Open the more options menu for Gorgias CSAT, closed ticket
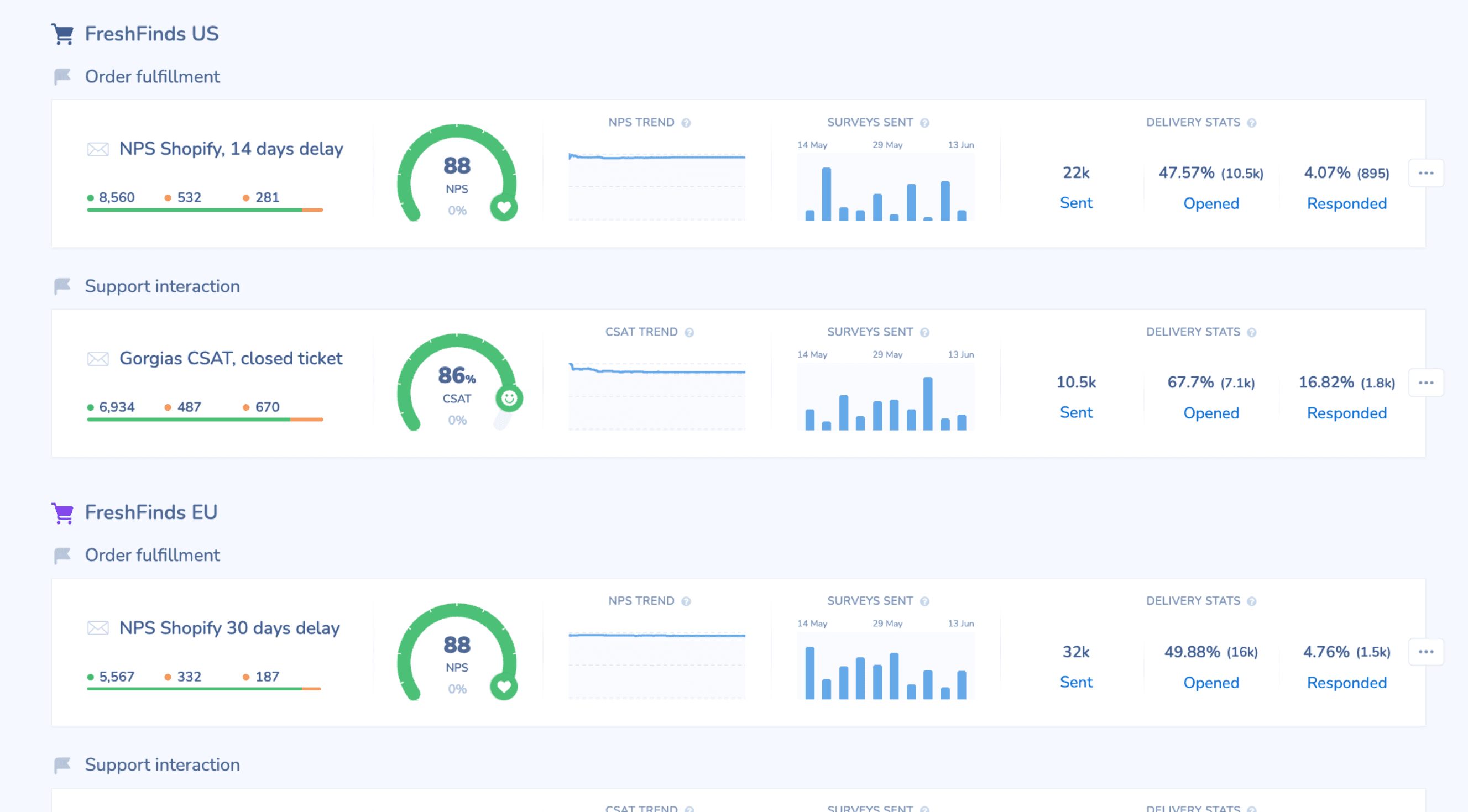1468x812 pixels. coord(1426,383)
